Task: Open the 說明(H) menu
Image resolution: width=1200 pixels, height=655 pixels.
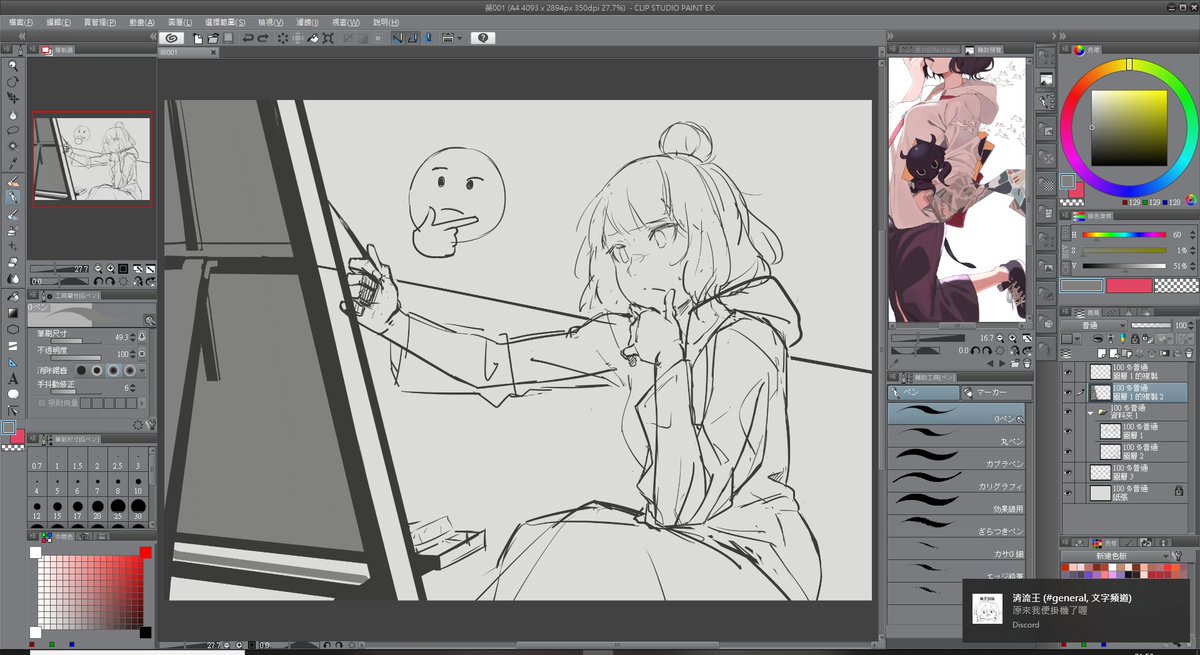Action: (x=384, y=21)
